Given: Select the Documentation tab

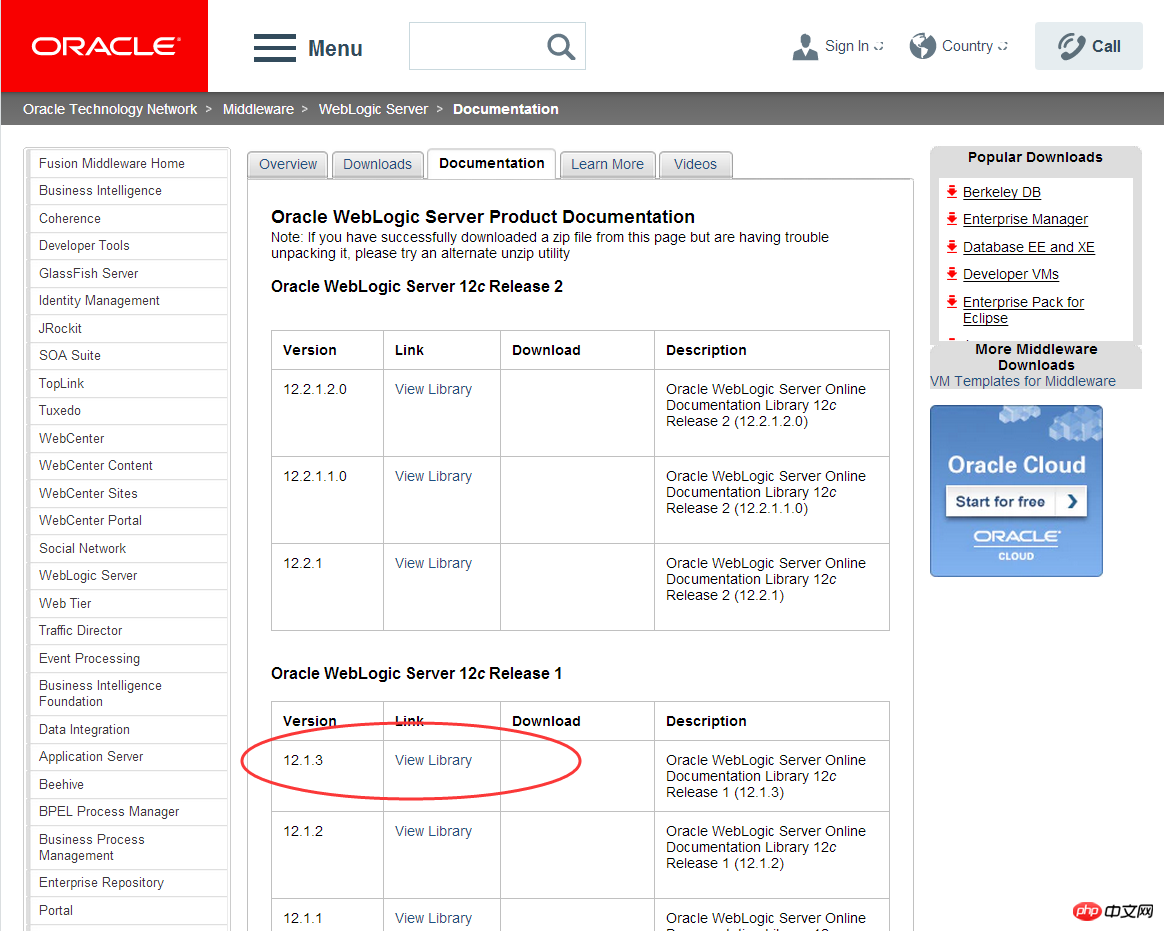Looking at the screenshot, I should point(491,163).
